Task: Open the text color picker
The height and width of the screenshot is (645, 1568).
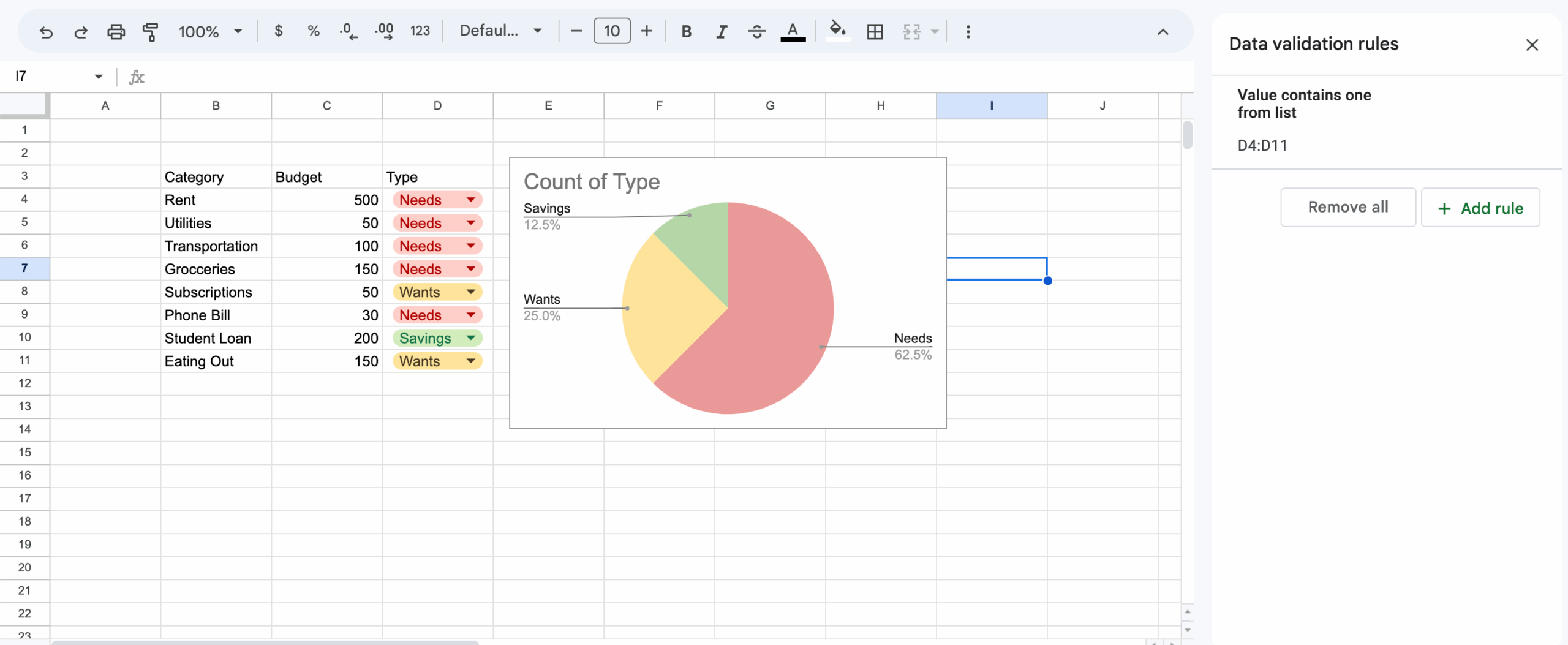Action: [793, 31]
